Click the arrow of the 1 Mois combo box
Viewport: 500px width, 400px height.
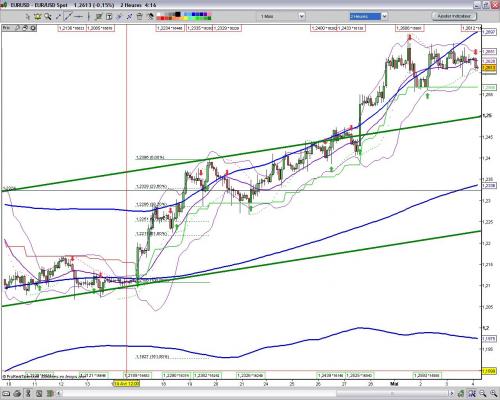(x=302, y=16)
